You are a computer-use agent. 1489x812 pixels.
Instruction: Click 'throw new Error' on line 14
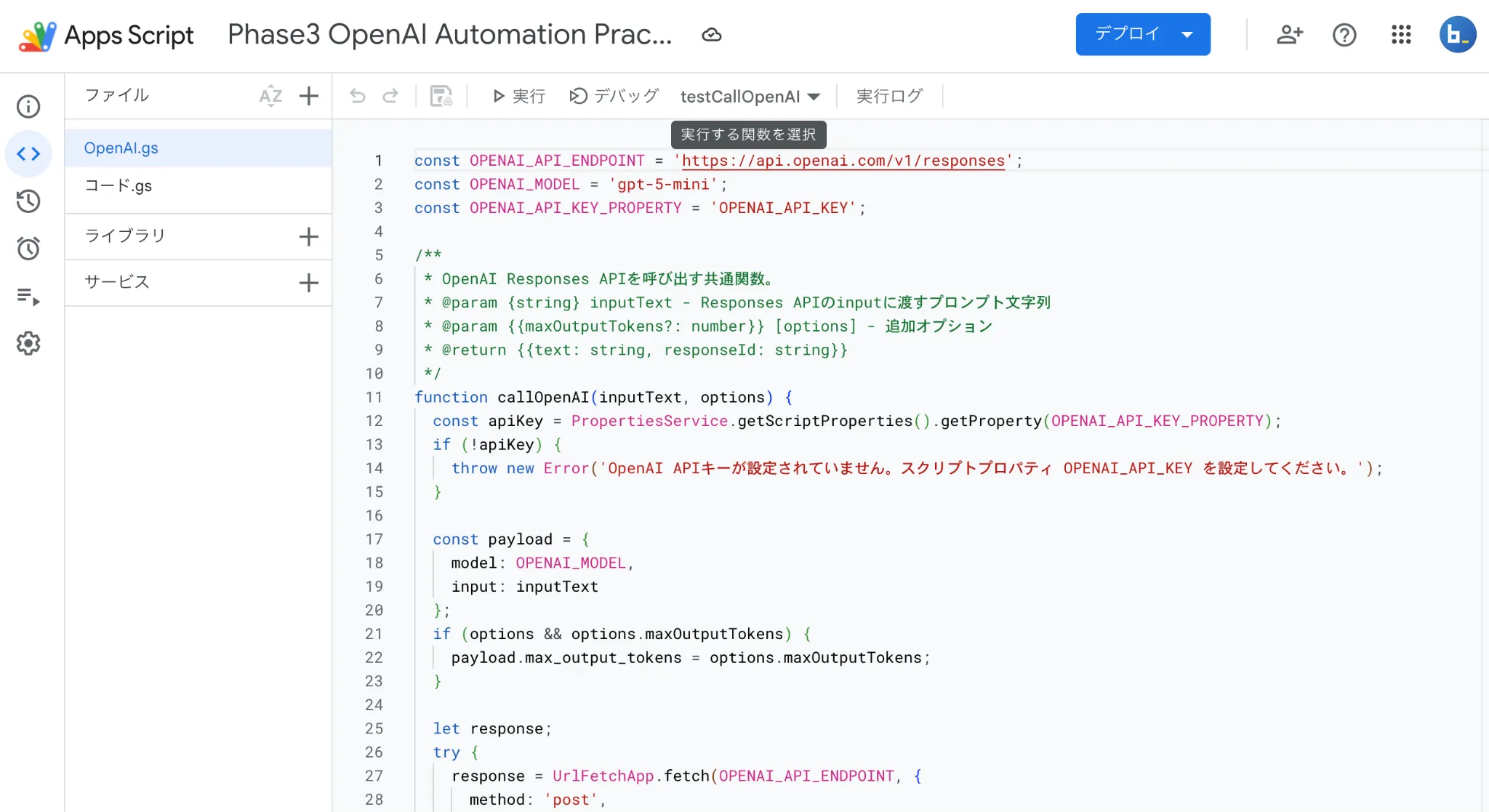520,469
